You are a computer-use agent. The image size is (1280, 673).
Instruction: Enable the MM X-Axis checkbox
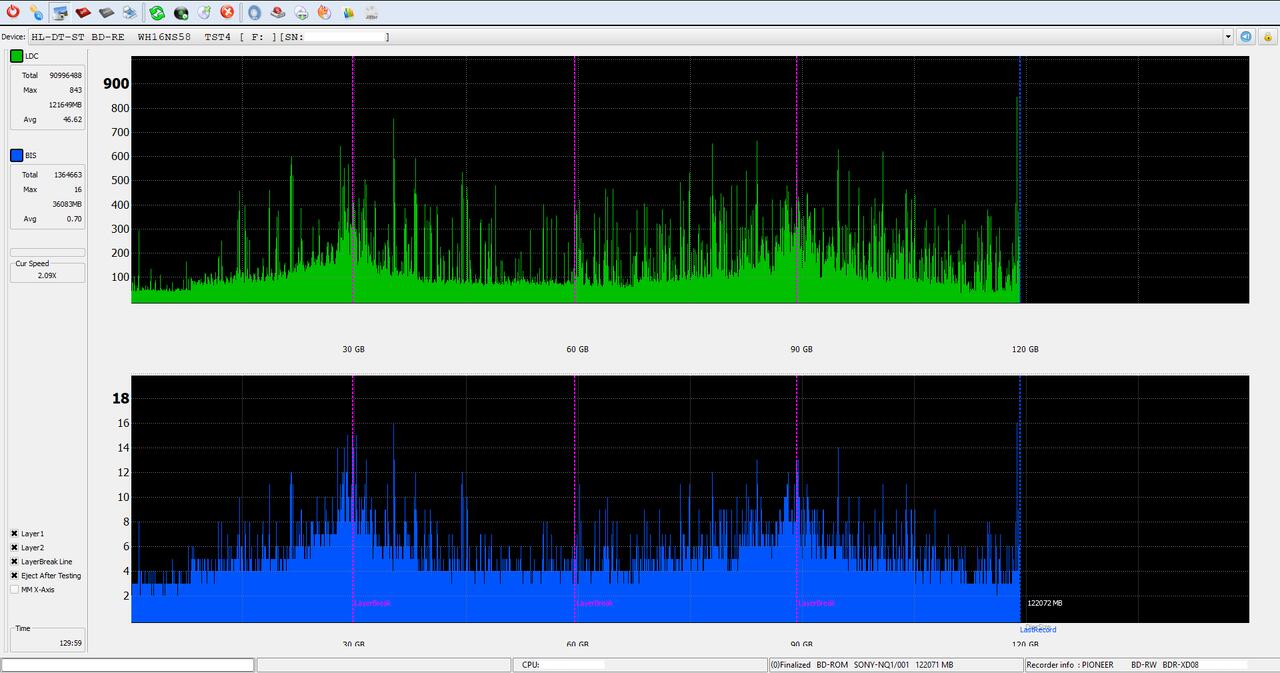tap(14, 590)
